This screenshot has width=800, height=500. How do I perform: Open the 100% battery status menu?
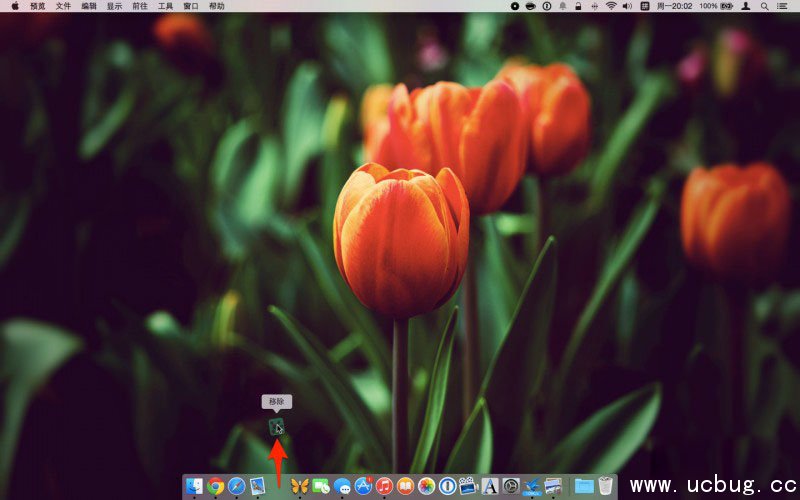pyautogui.click(x=716, y=6)
